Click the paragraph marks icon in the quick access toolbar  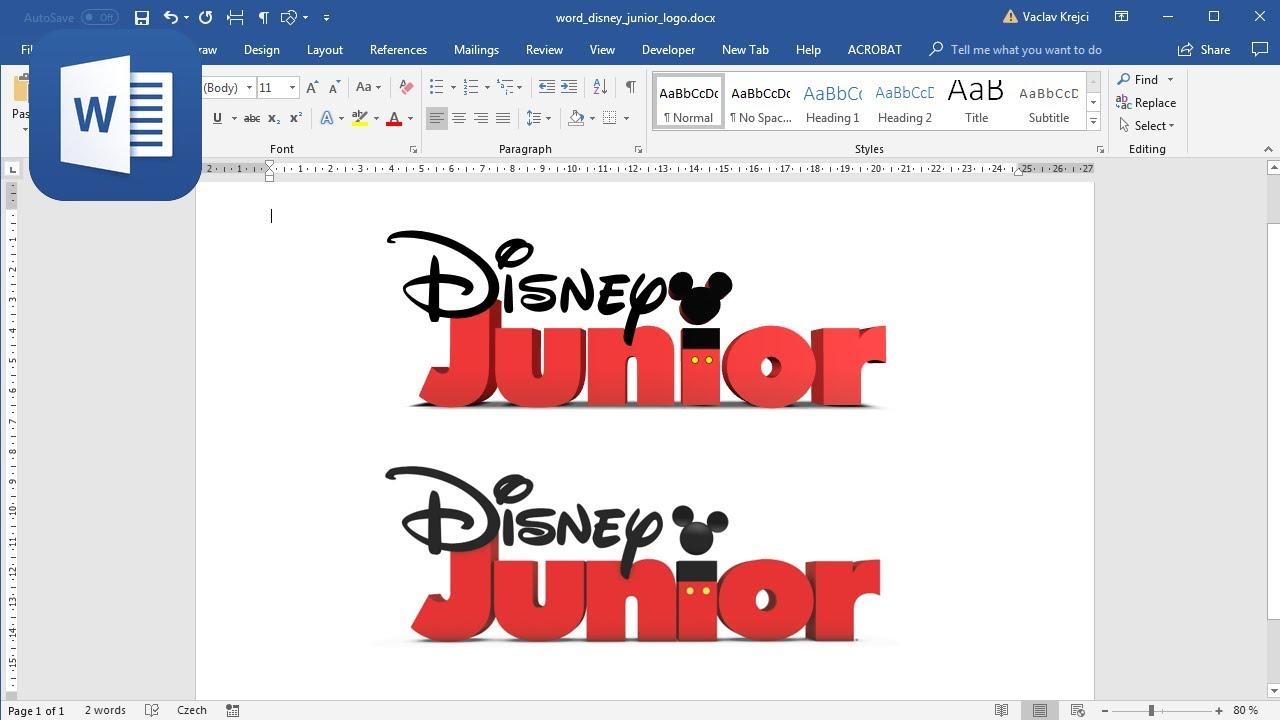[263, 18]
